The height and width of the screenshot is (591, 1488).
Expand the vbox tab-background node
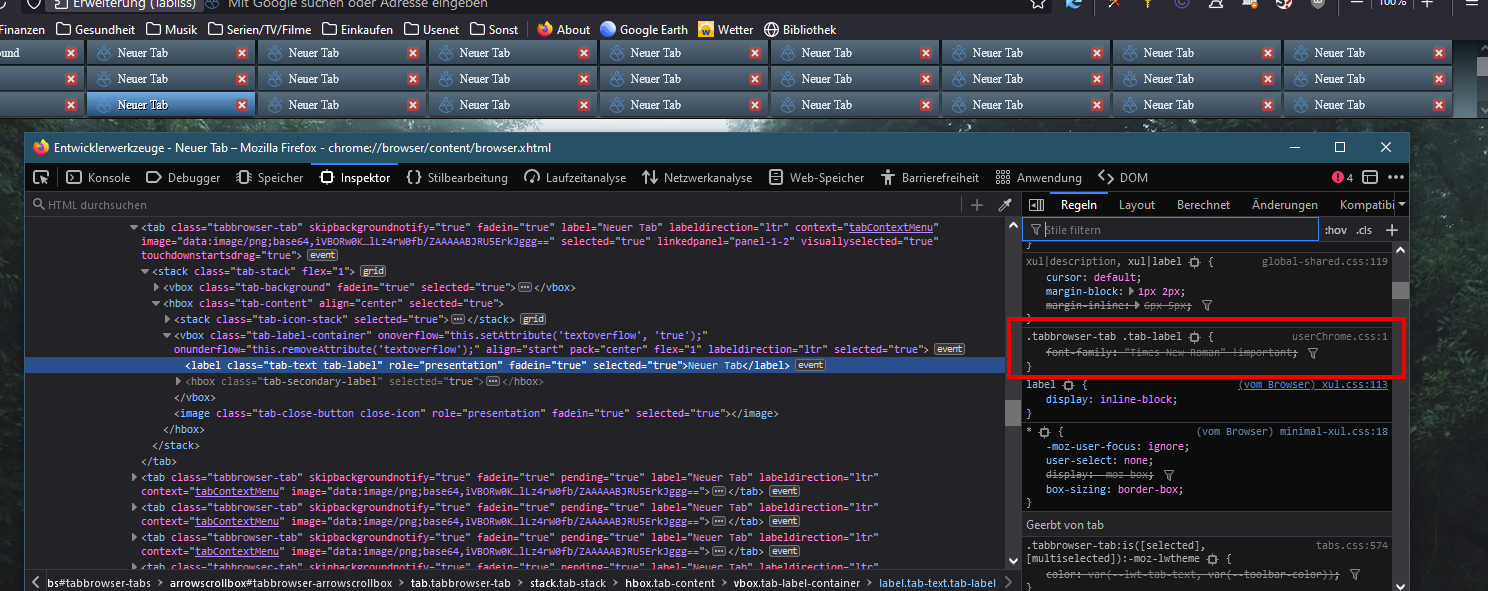click(x=156, y=288)
